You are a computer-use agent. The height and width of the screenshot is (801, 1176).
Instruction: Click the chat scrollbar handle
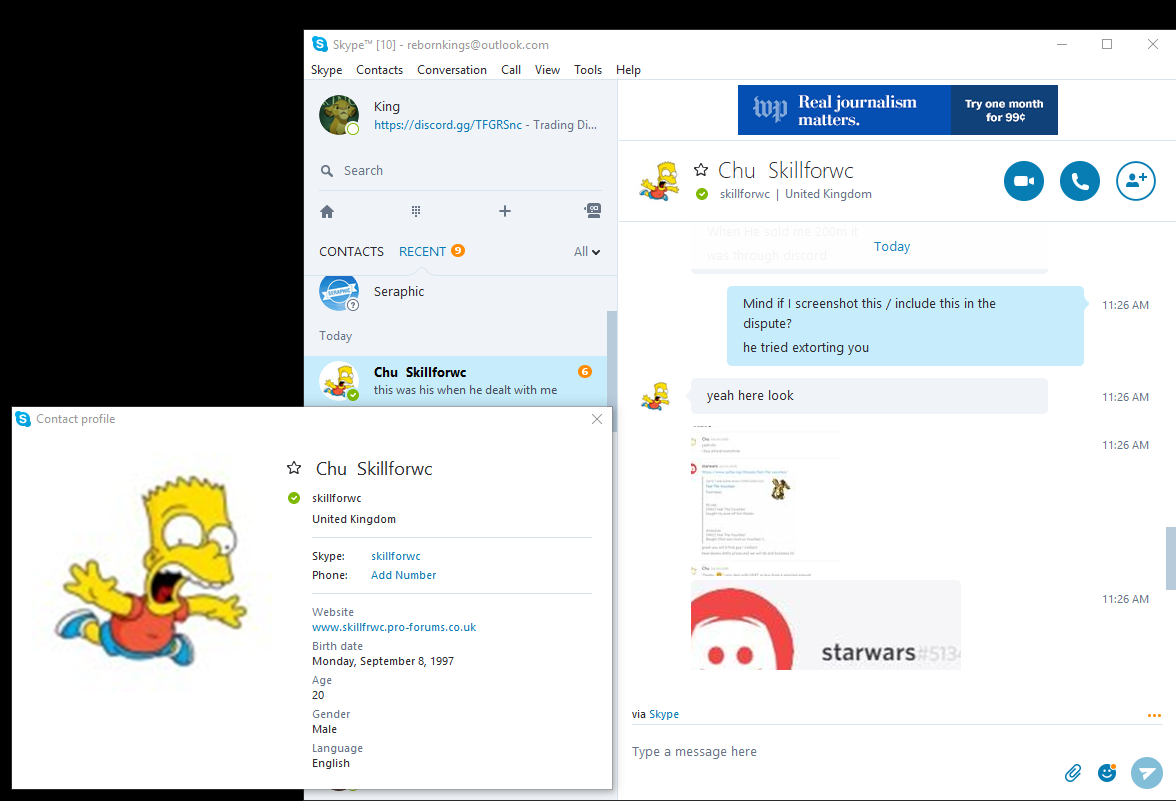pyautogui.click(x=1170, y=558)
